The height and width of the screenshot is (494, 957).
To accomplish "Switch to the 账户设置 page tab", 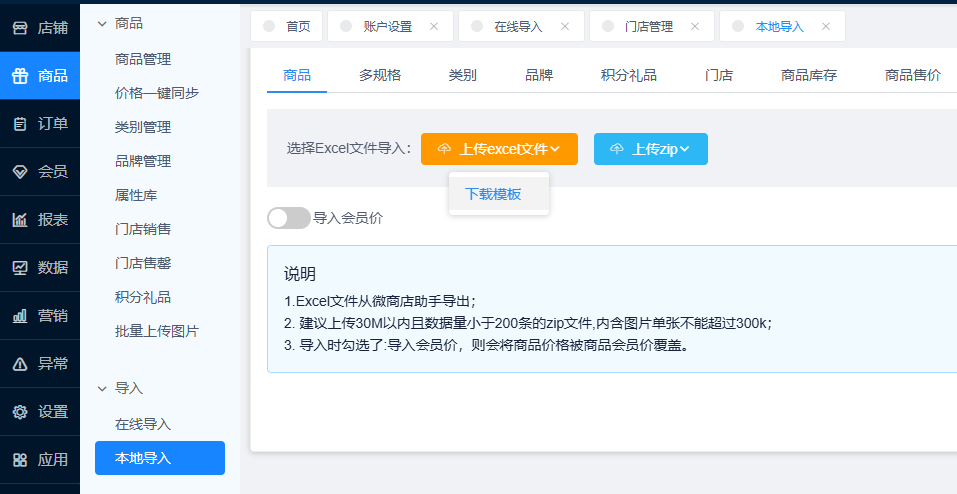I will 391,26.
